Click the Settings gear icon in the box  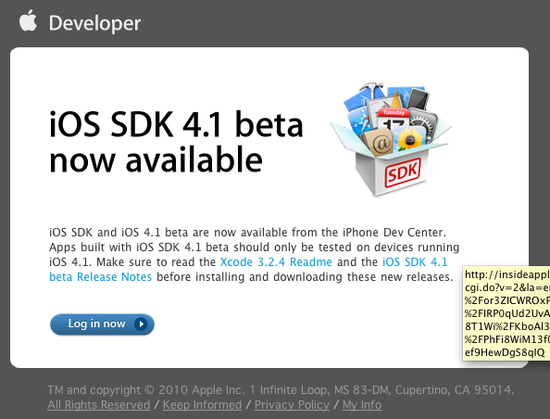pyautogui.click(x=423, y=124)
